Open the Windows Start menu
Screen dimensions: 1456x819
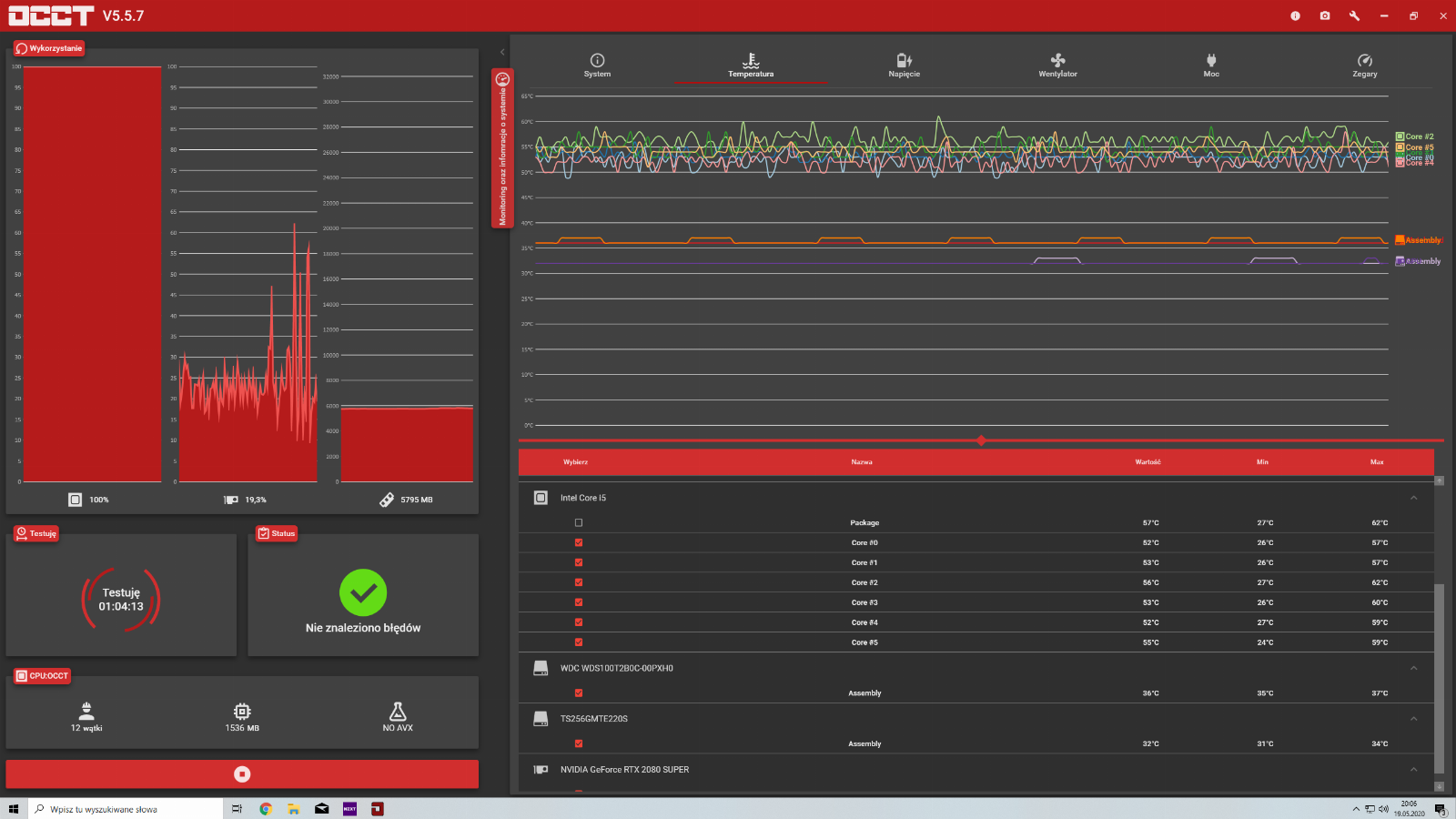(14, 809)
